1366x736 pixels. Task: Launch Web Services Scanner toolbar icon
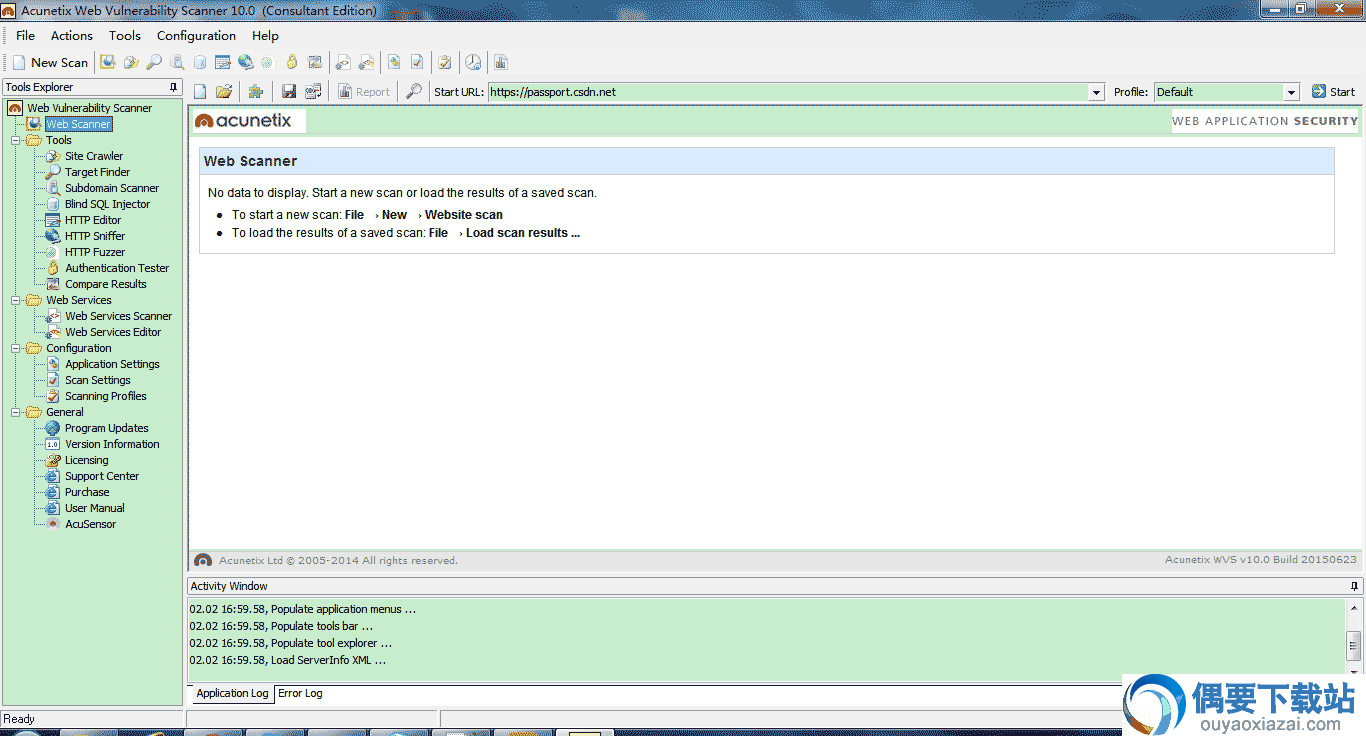coord(342,62)
